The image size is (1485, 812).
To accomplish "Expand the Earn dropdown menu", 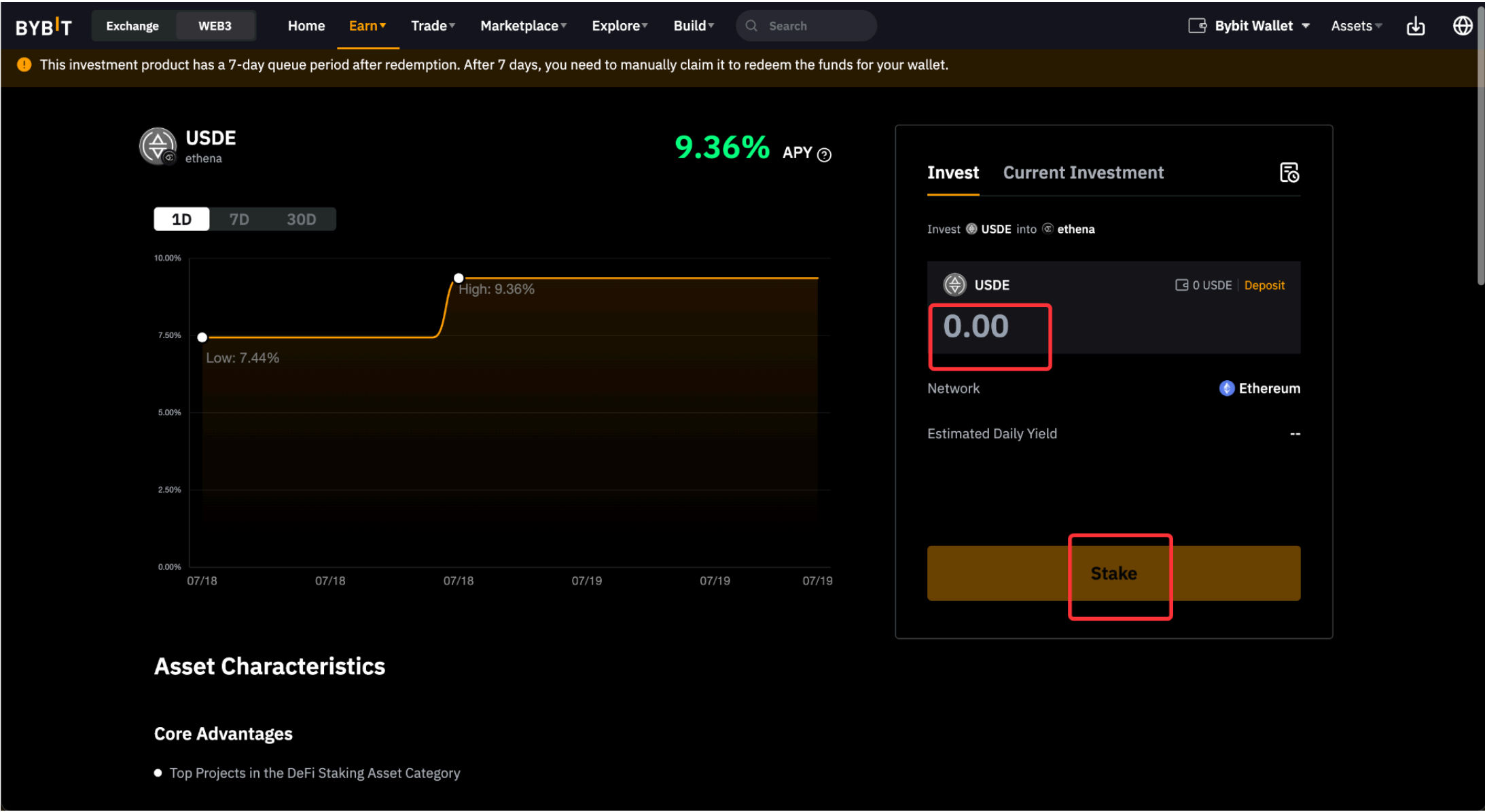I will point(367,26).
